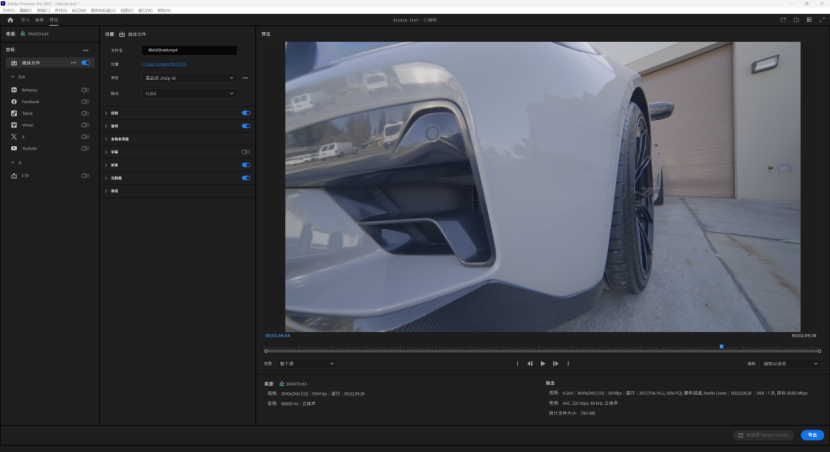Click the output location file path link
The image size is (830, 452).
pos(164,64)
